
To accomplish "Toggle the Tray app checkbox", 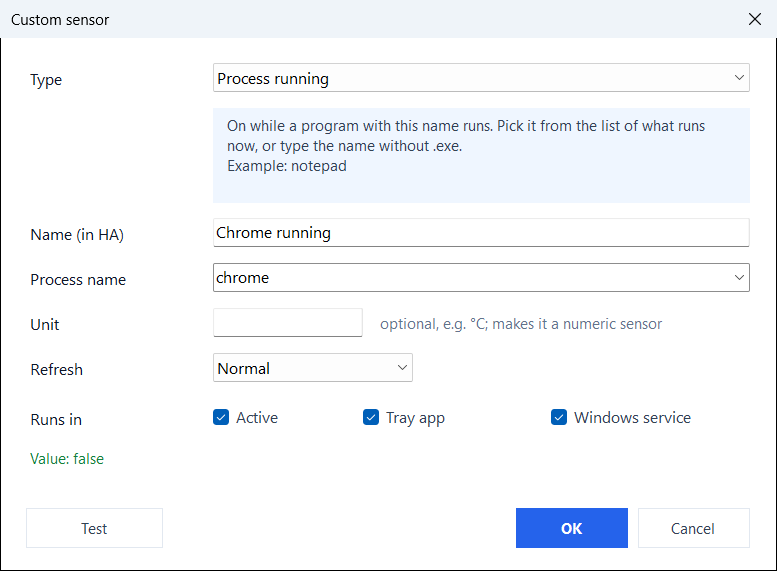I will click(x=371, y=417).
